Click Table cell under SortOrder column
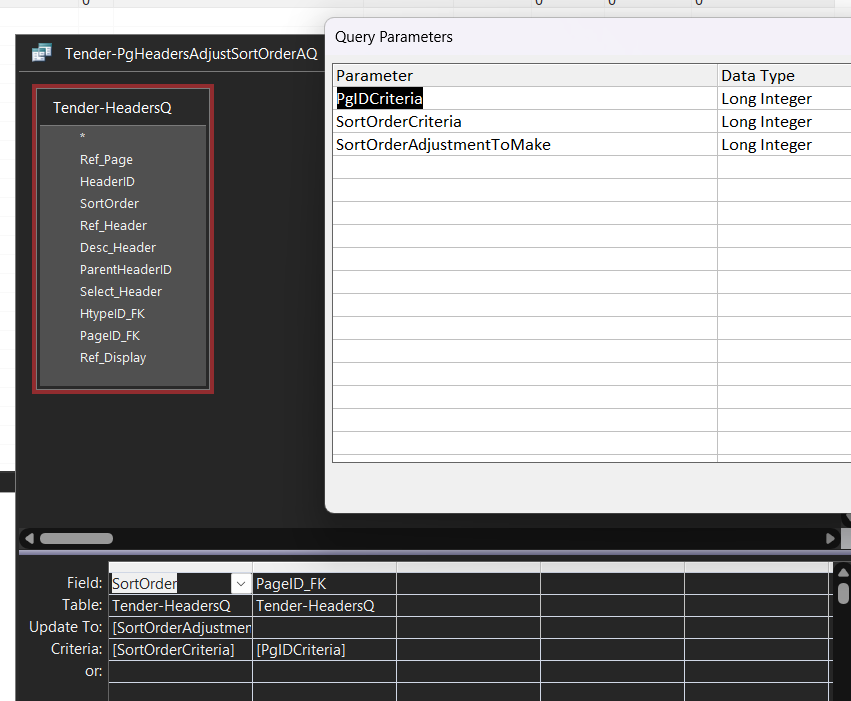The height and width of the screenshot is (701, 851). coord(180,606)
